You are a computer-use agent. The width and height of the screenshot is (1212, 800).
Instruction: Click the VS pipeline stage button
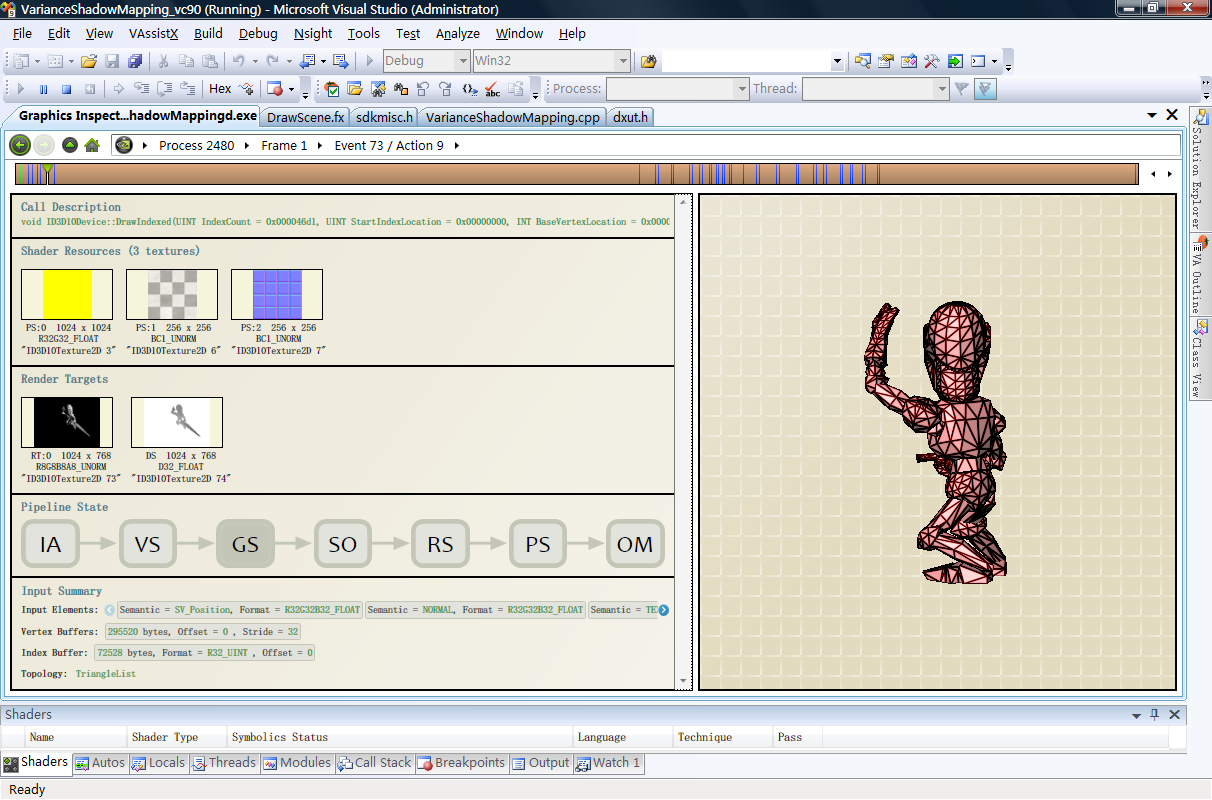(148, 544)
